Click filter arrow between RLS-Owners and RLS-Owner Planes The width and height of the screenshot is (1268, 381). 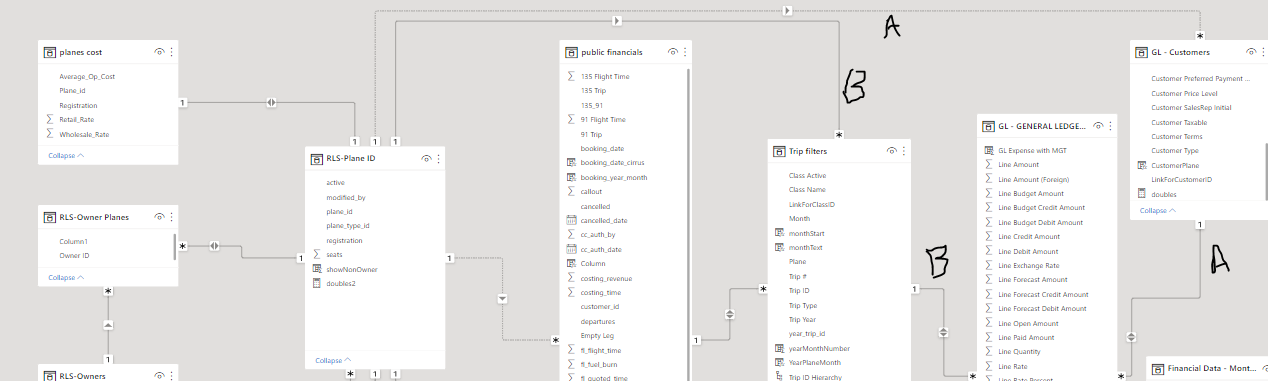108,325
